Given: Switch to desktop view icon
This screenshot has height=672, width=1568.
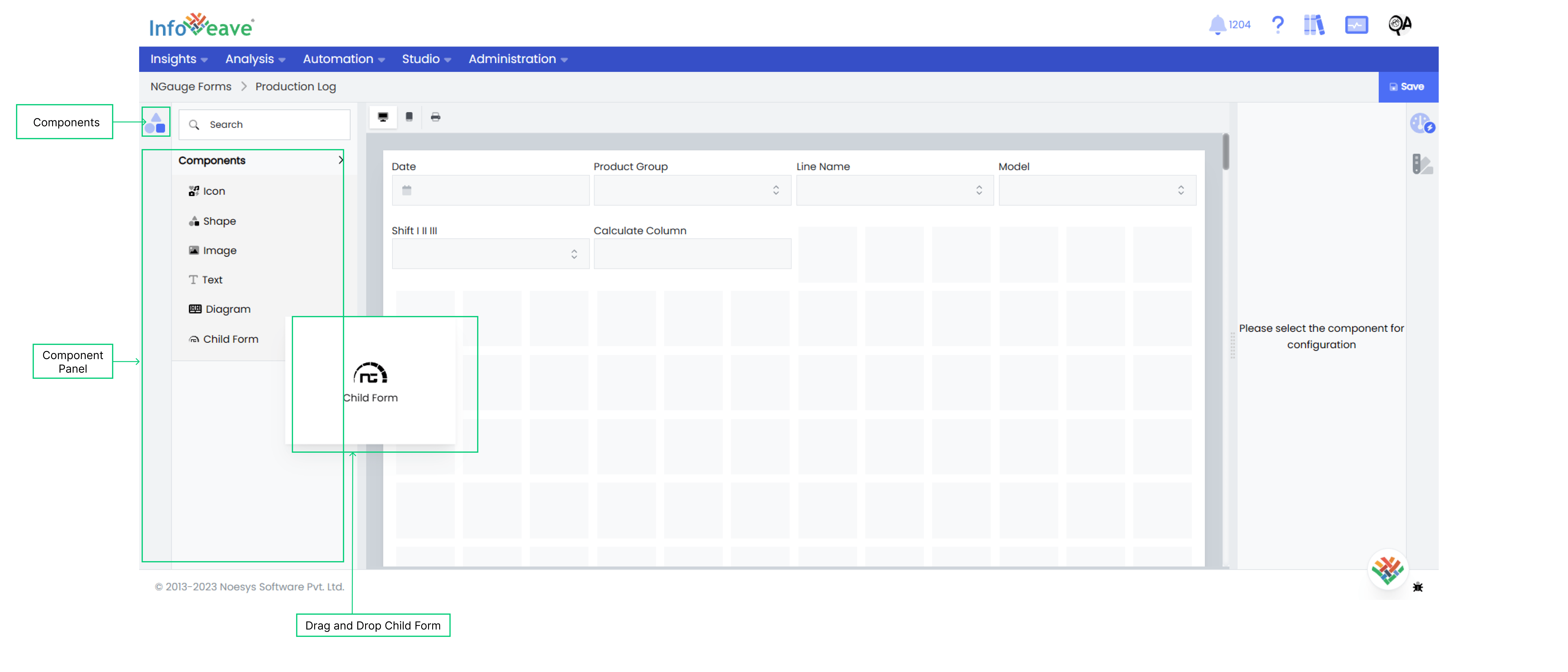Looking at the screenshot, I should tap(383, 117).
